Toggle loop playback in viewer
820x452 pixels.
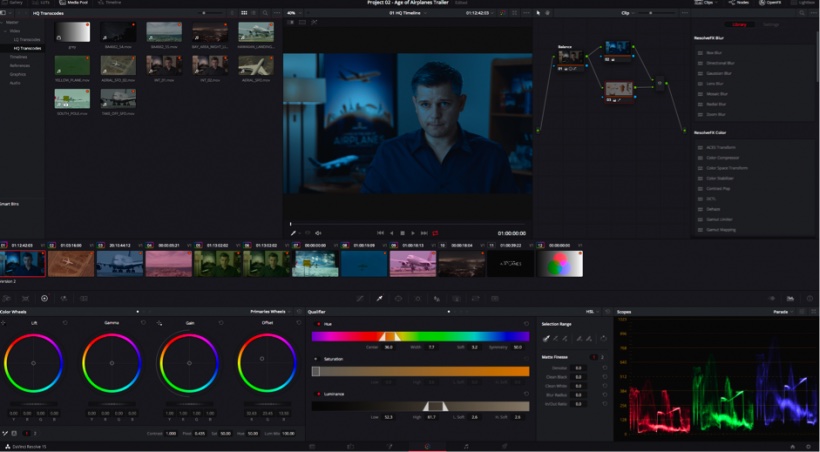[435, 233]
